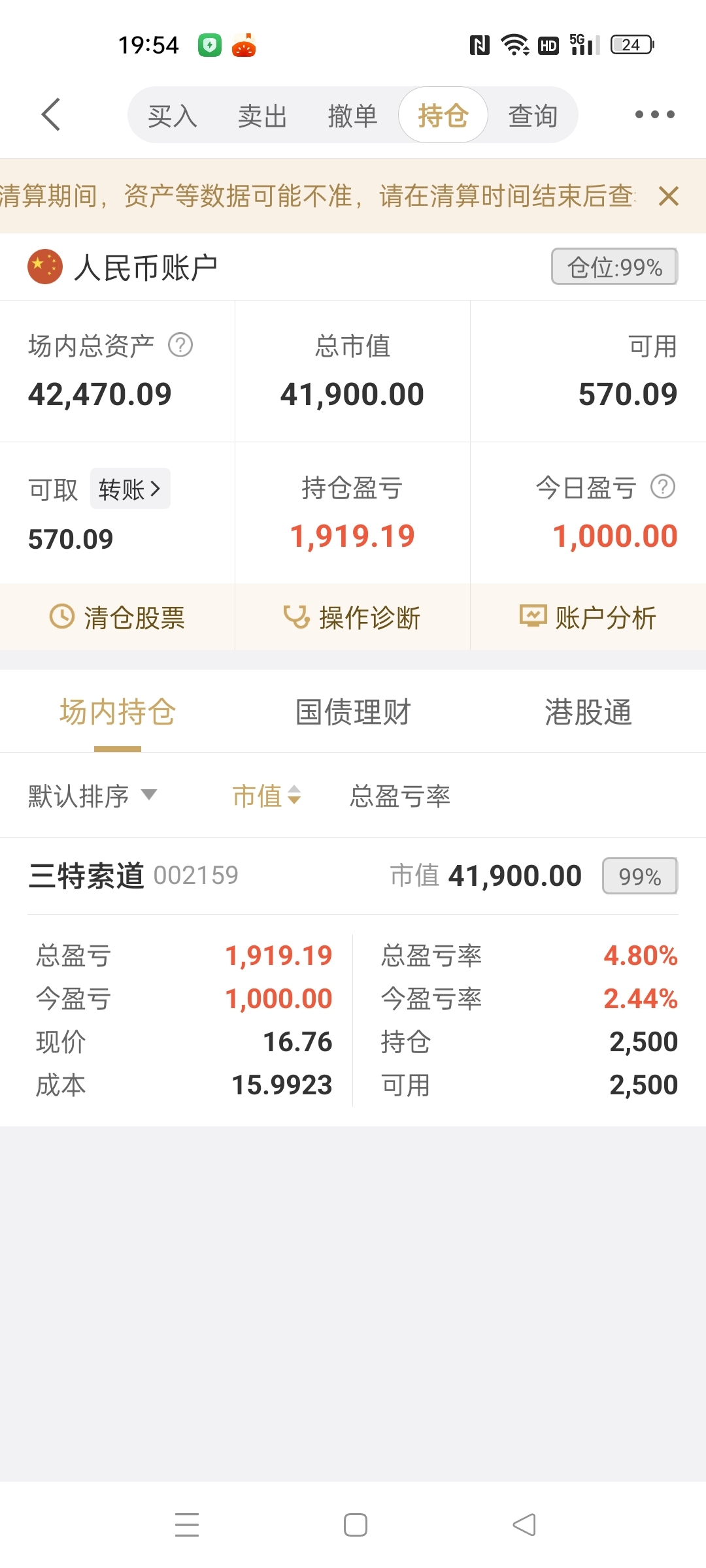Switch to the 卖出 tab
This screenshot has width=706, height=1568.
[263, 116]
